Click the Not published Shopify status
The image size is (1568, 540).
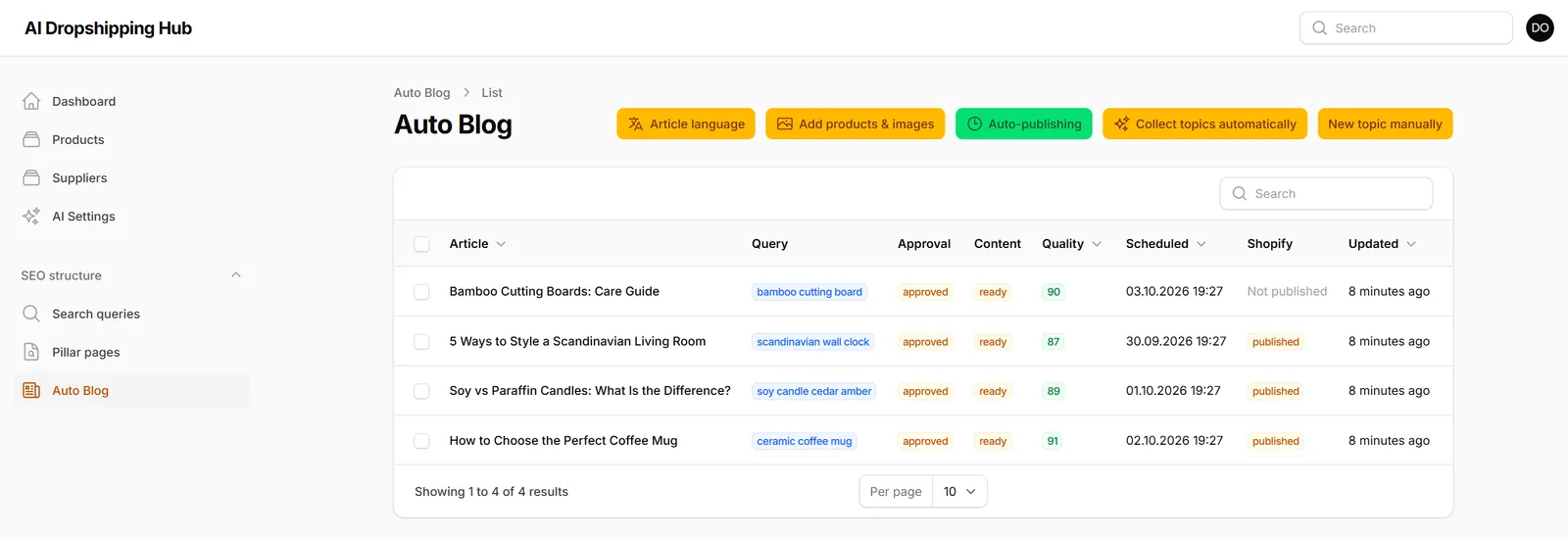[1287, 291]
